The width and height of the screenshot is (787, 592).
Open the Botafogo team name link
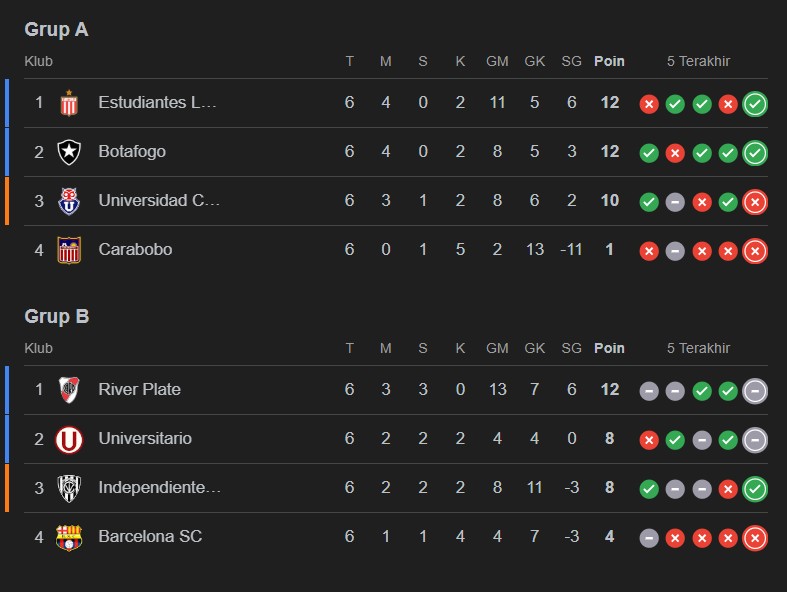(132, 152)
